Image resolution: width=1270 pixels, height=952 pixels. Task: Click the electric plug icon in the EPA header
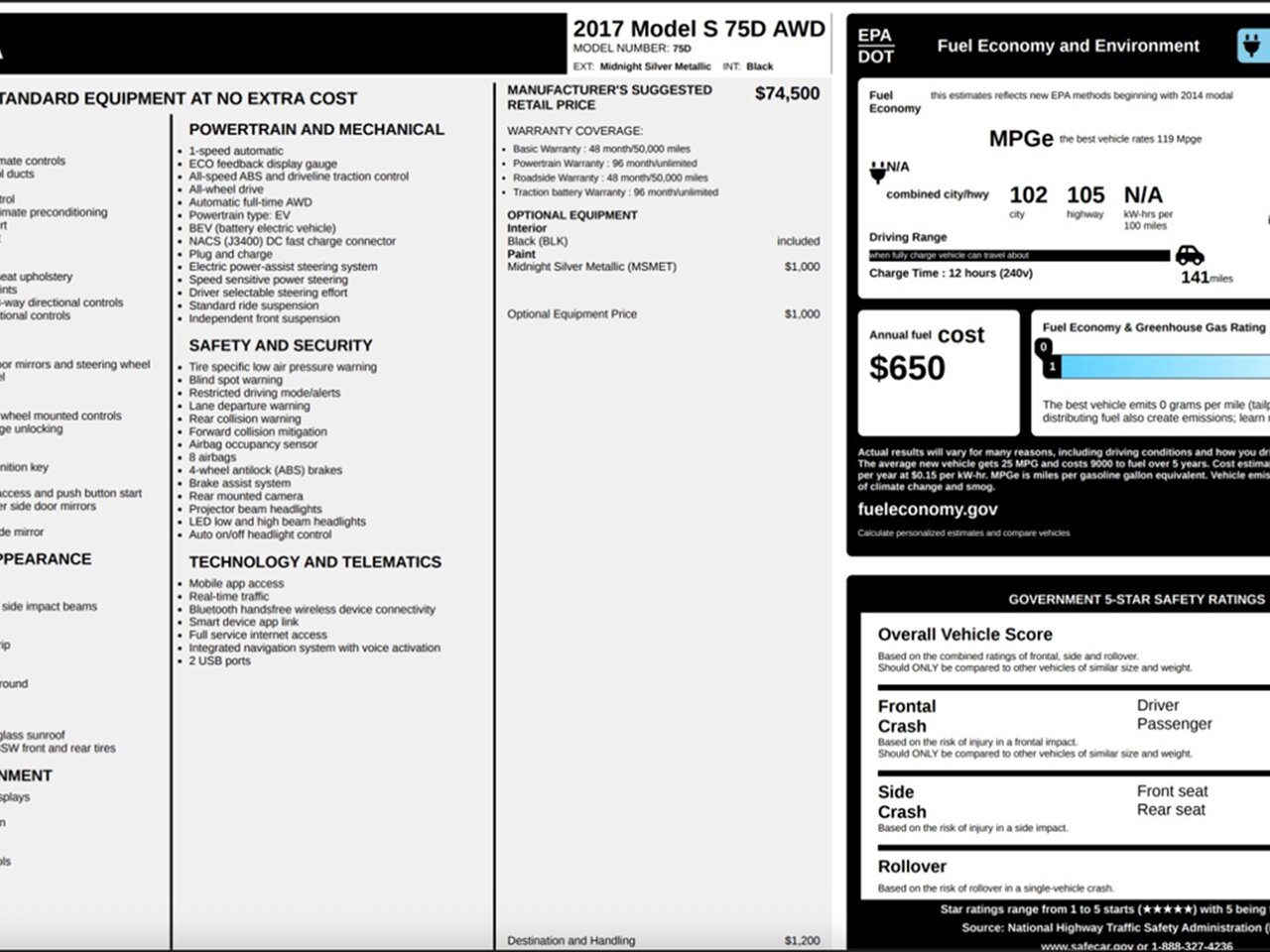pos(1254,46)
